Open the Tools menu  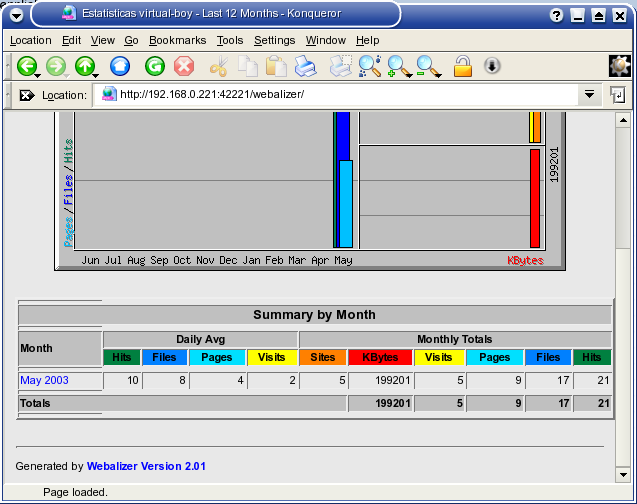(230, 40)
